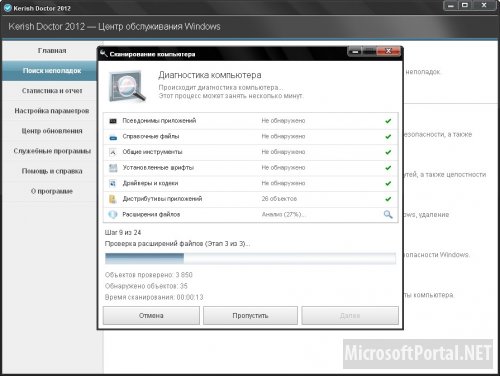Click the Пропустить button
The height and width of the screenshot is (376, 500).
click(250, 315)
